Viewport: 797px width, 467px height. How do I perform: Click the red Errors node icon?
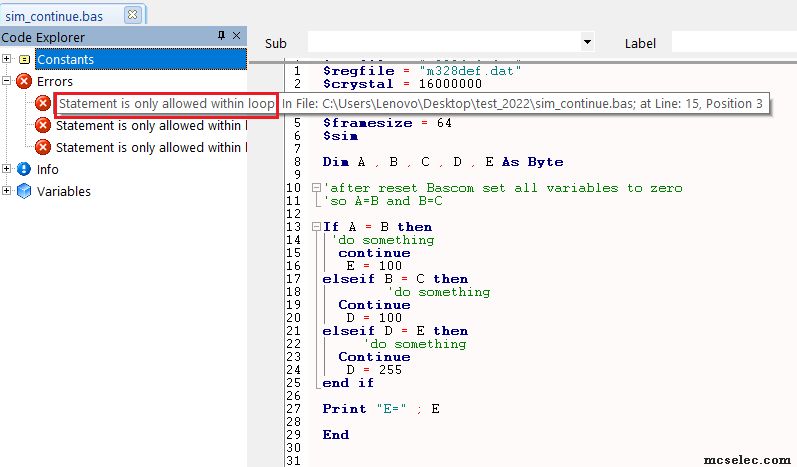[x=24, y=81]
